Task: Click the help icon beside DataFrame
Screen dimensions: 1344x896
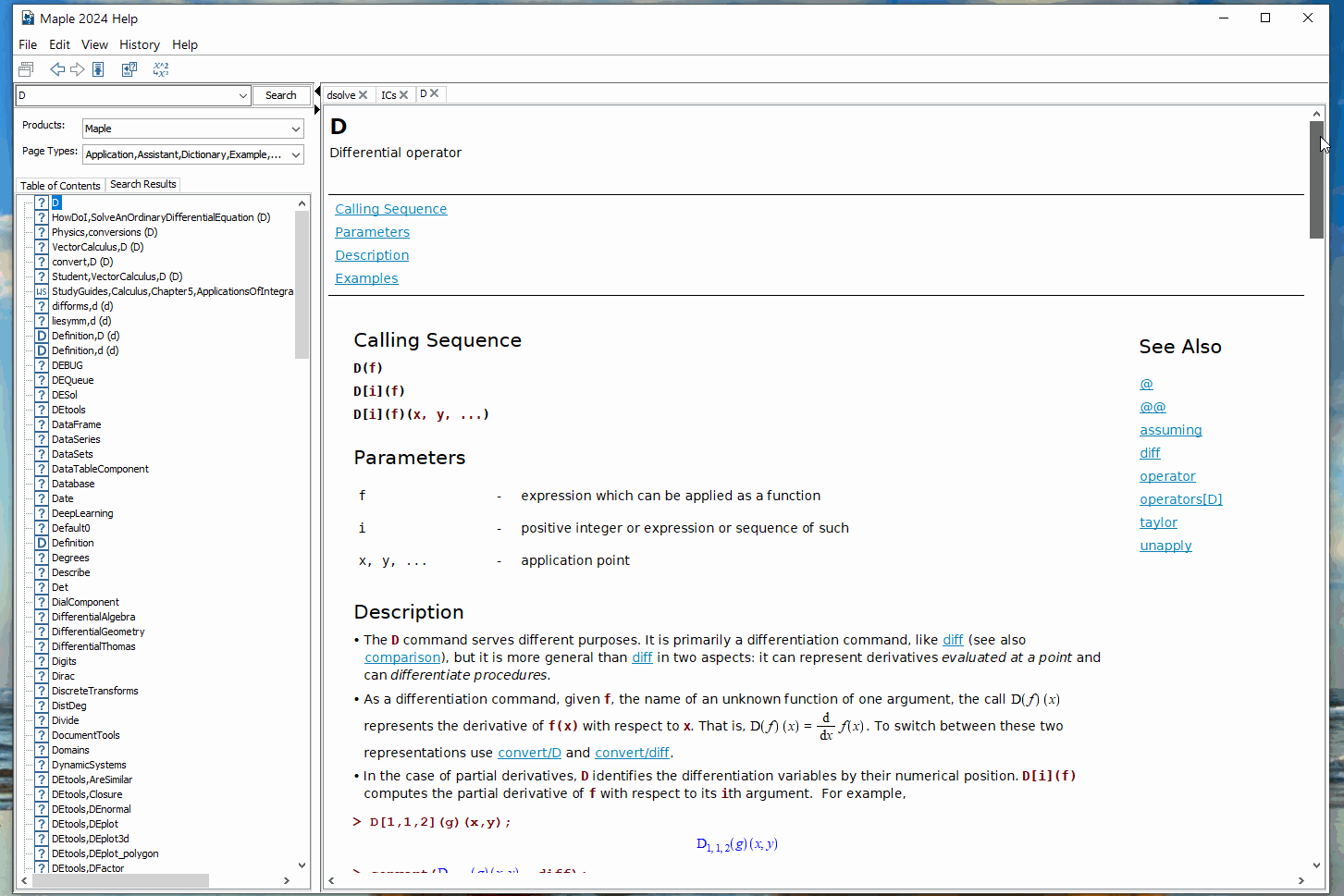Action: (42, 424)
